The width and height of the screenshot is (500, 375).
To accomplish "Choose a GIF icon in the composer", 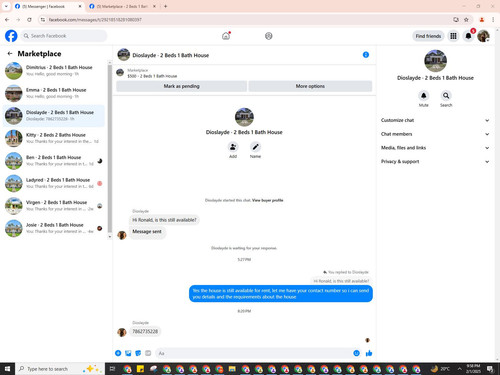I will pyautogui.click(x=148, y=353).
